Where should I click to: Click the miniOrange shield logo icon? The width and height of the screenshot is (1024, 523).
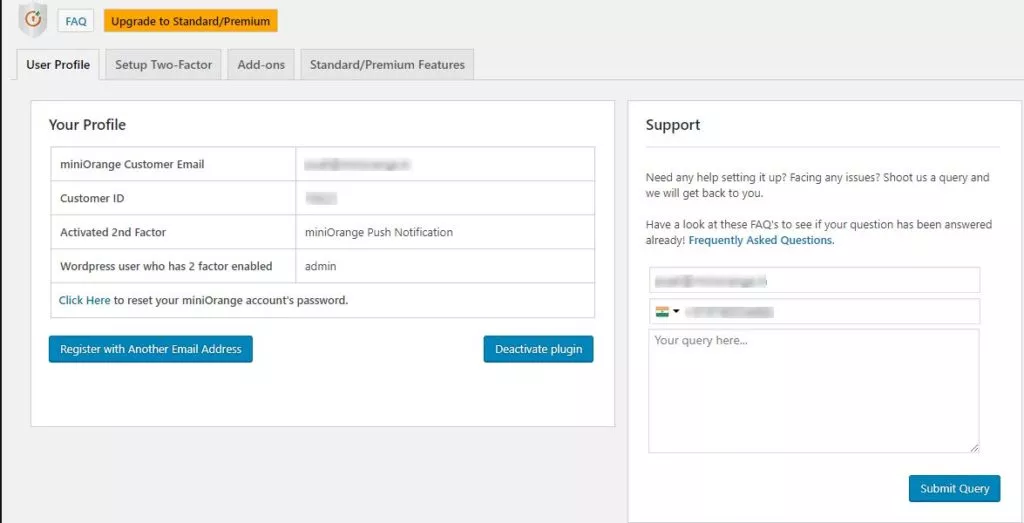pyautogui.click(x=32, y=20)
